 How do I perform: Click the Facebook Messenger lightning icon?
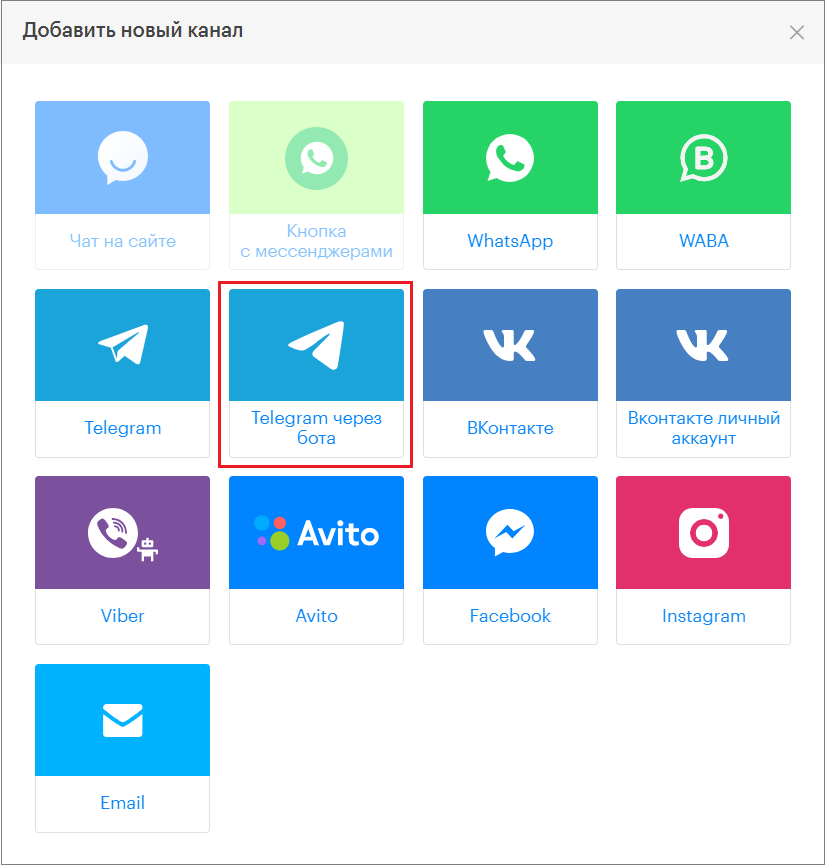[x=510, y=532]
